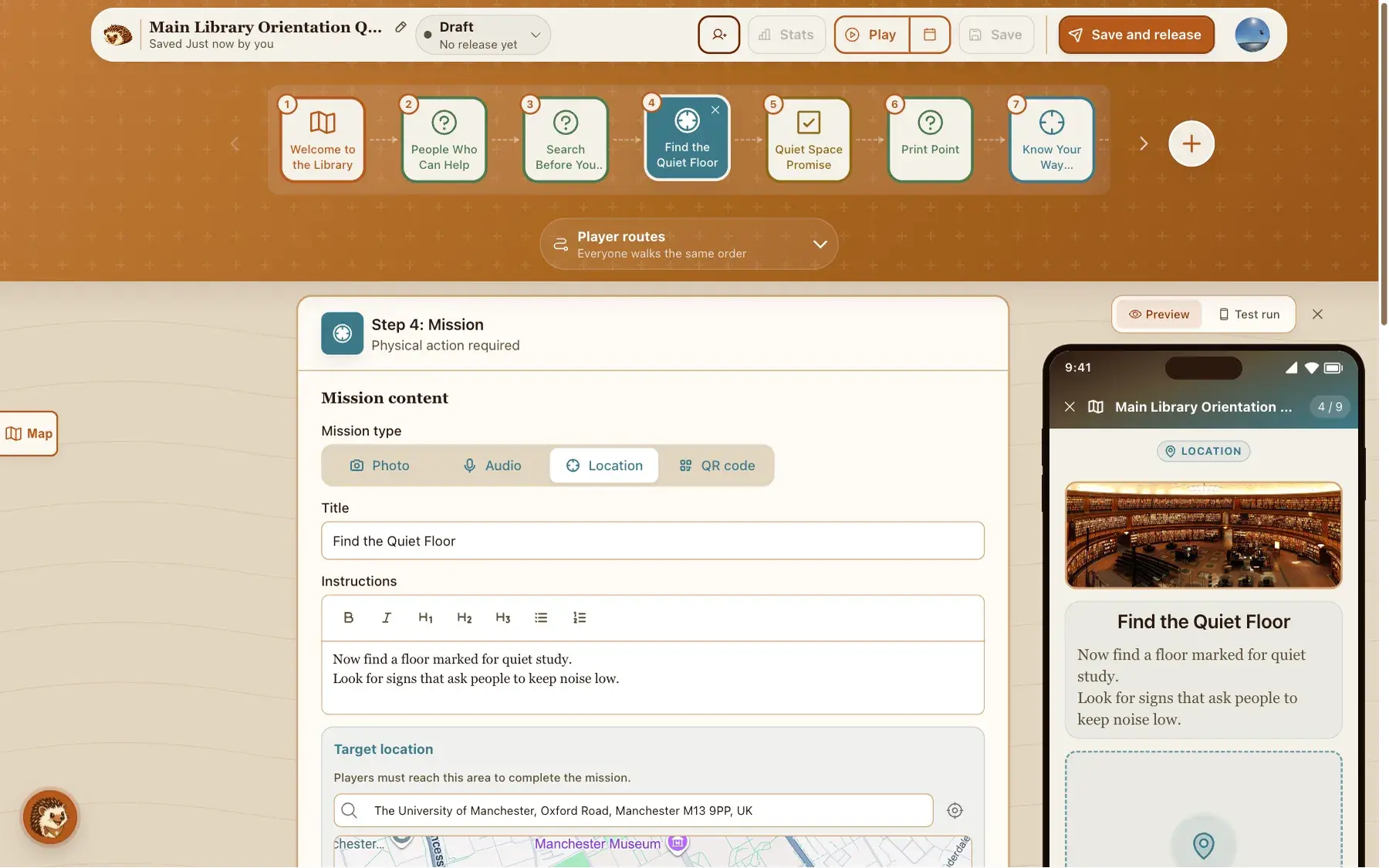Viewport: 1389px width, 868px height.
Task: Open the Stats button
Action: coord(786,35)
